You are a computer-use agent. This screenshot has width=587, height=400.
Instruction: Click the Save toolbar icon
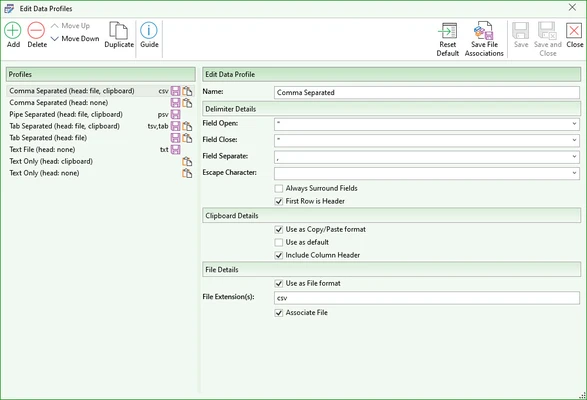coord(521,31)
